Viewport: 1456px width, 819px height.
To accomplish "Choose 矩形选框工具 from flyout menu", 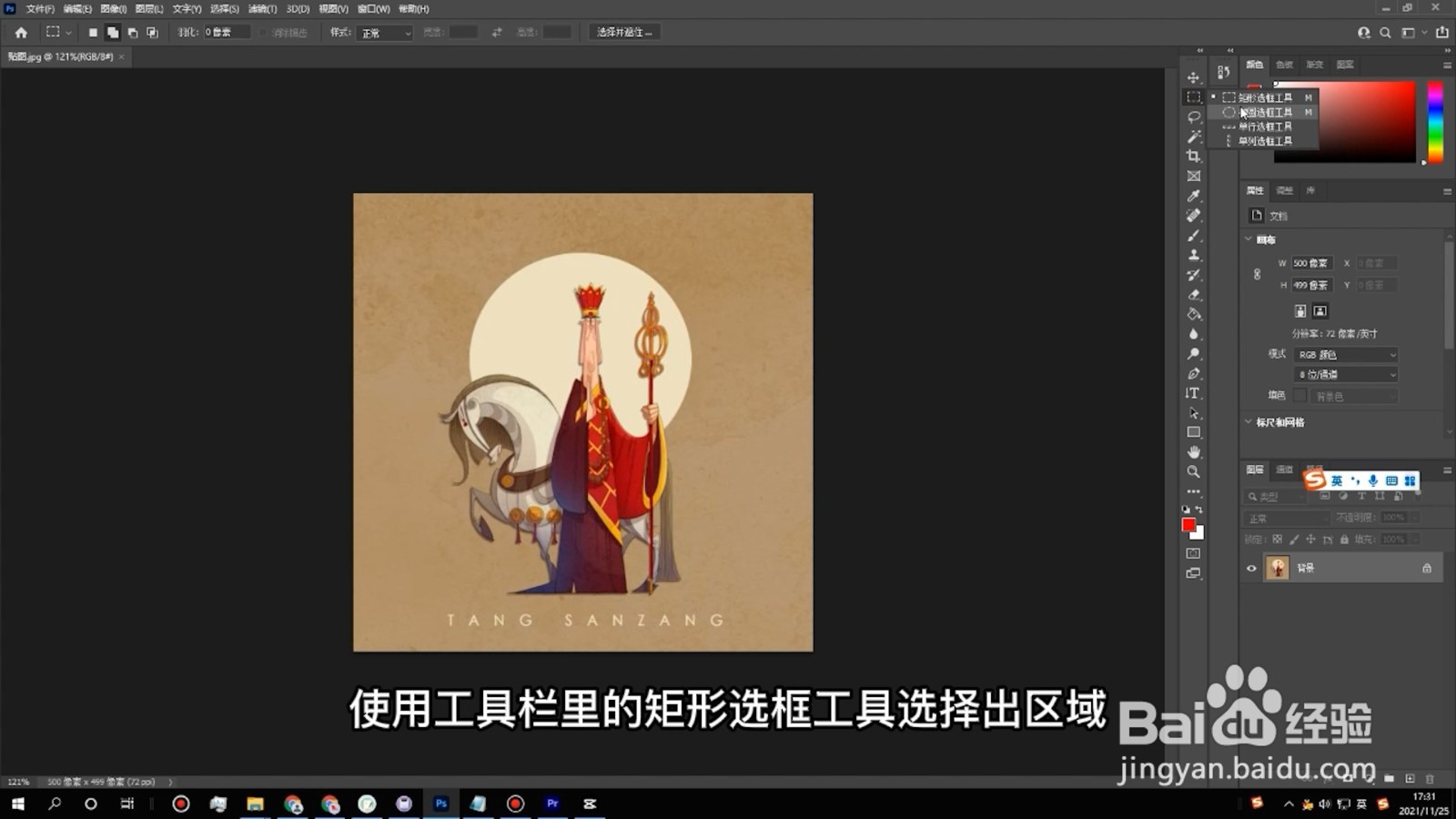I will (x=1265, y=97).
